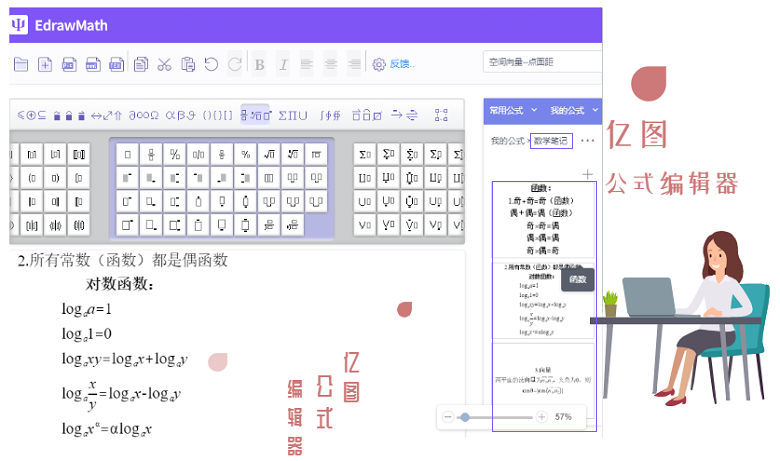Toggle italic formatting (I)
Screen dimensions: 780x461
click(283, 64)
